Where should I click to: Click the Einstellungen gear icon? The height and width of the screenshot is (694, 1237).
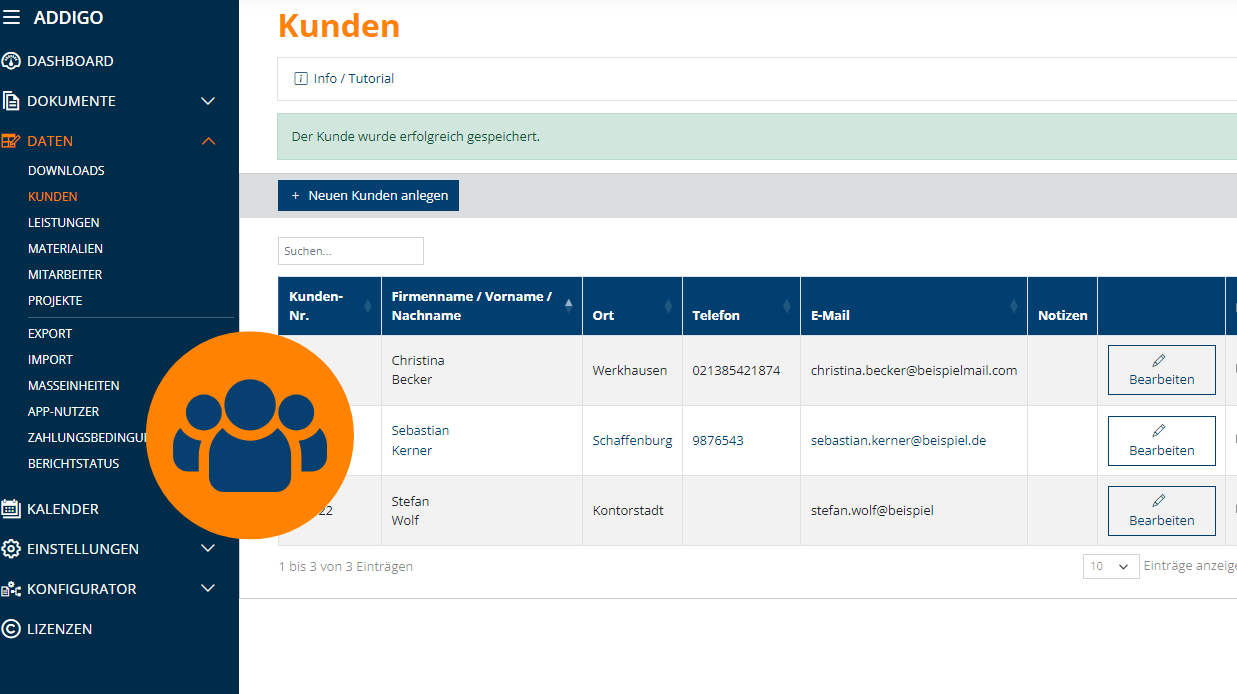pos(11,549)
